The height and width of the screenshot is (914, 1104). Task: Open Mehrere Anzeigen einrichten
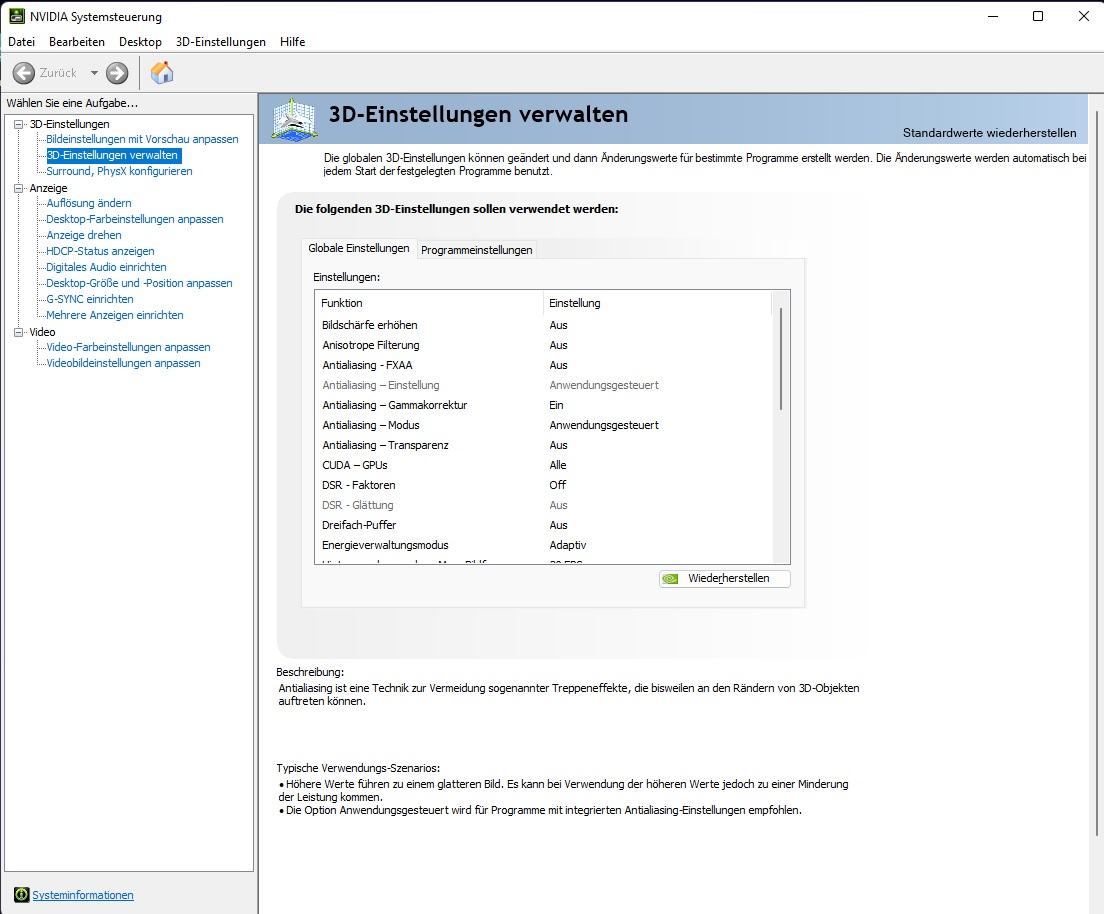pyautogui.click(x=115, y=315)
